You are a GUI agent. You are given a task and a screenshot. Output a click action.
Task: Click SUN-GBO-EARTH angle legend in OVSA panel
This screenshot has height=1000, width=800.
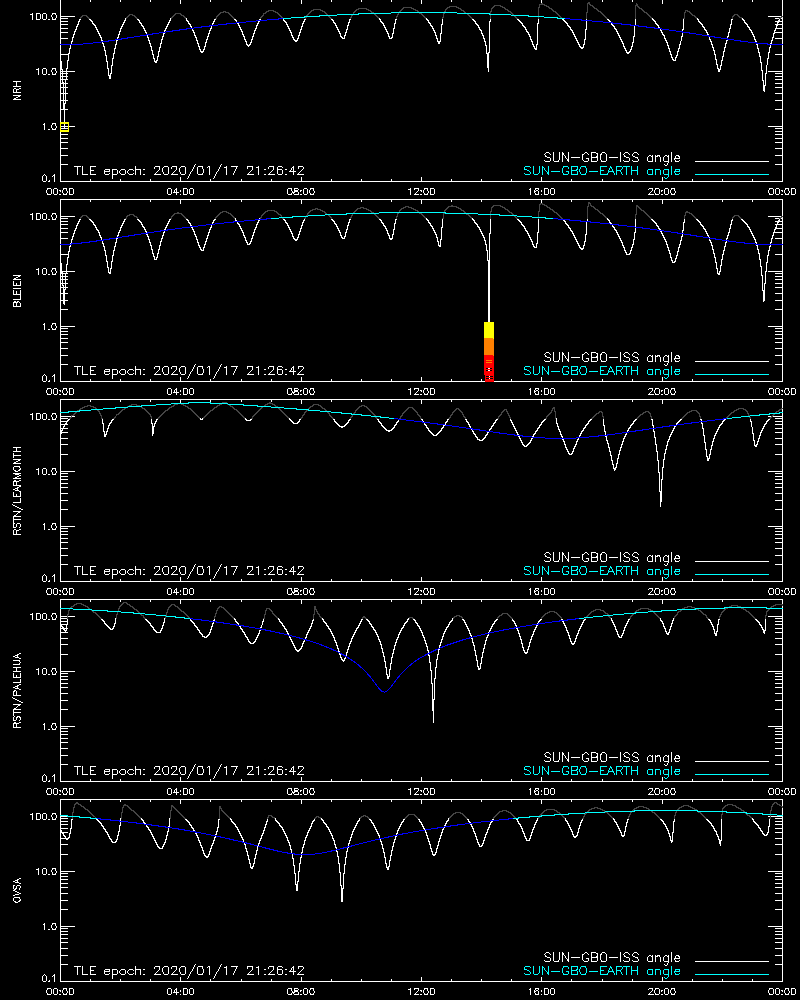tap(602, 971)
